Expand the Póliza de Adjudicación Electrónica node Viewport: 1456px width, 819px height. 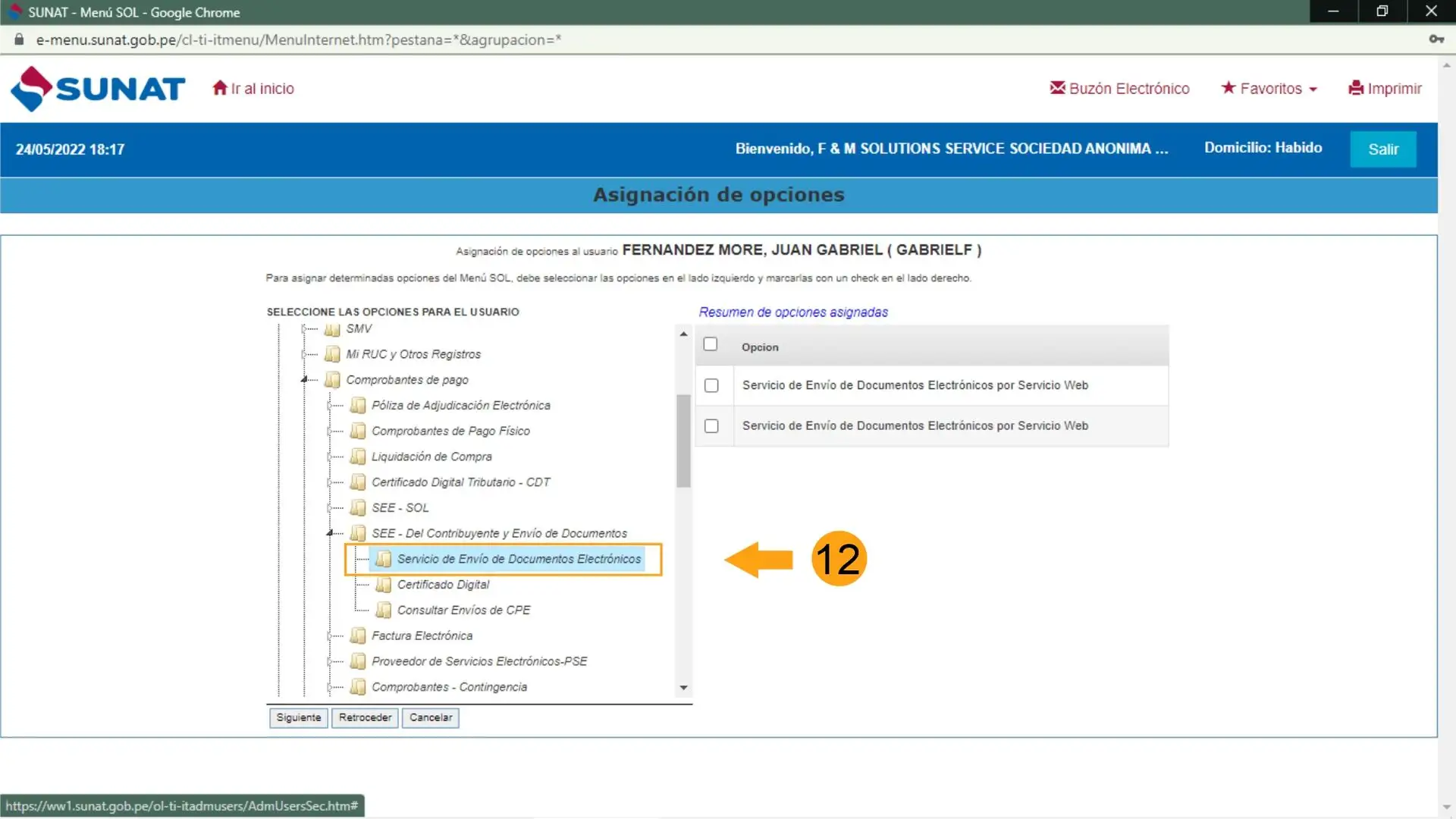[x=330, y=406]
